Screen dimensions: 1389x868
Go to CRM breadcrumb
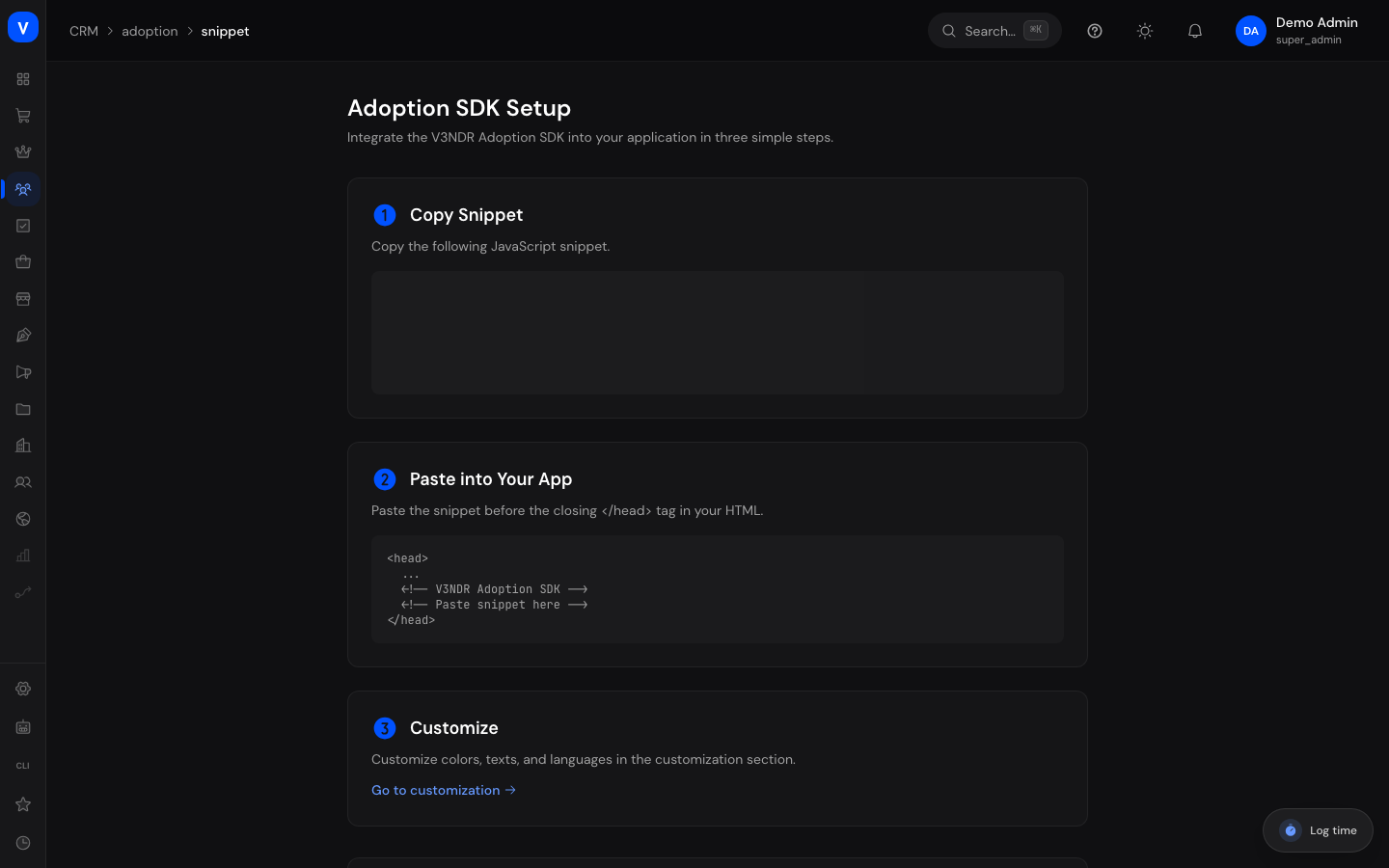coord(84,31)
